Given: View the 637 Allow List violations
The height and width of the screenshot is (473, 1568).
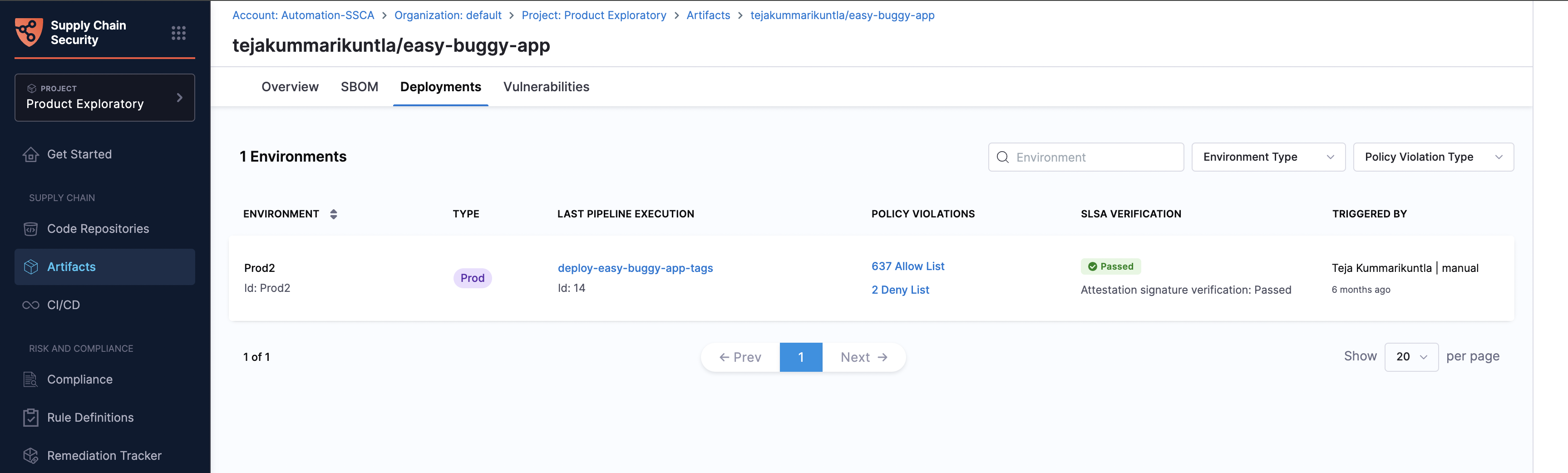Looking at the screenshot, I should [x=907, y=266].
